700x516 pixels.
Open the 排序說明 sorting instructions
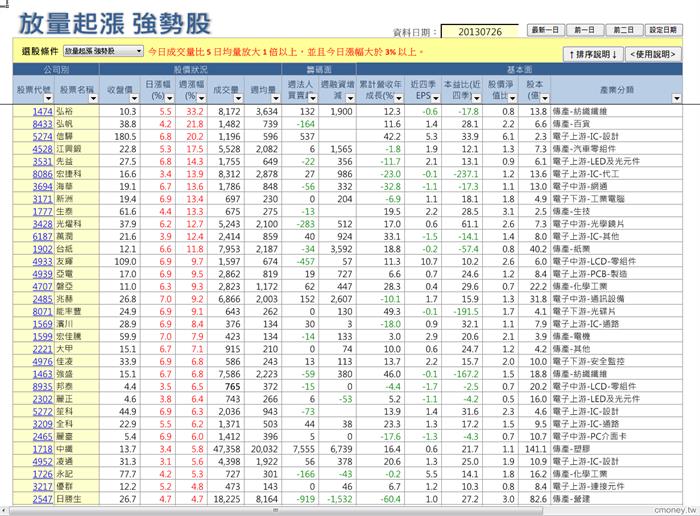[x=593, y=54]
